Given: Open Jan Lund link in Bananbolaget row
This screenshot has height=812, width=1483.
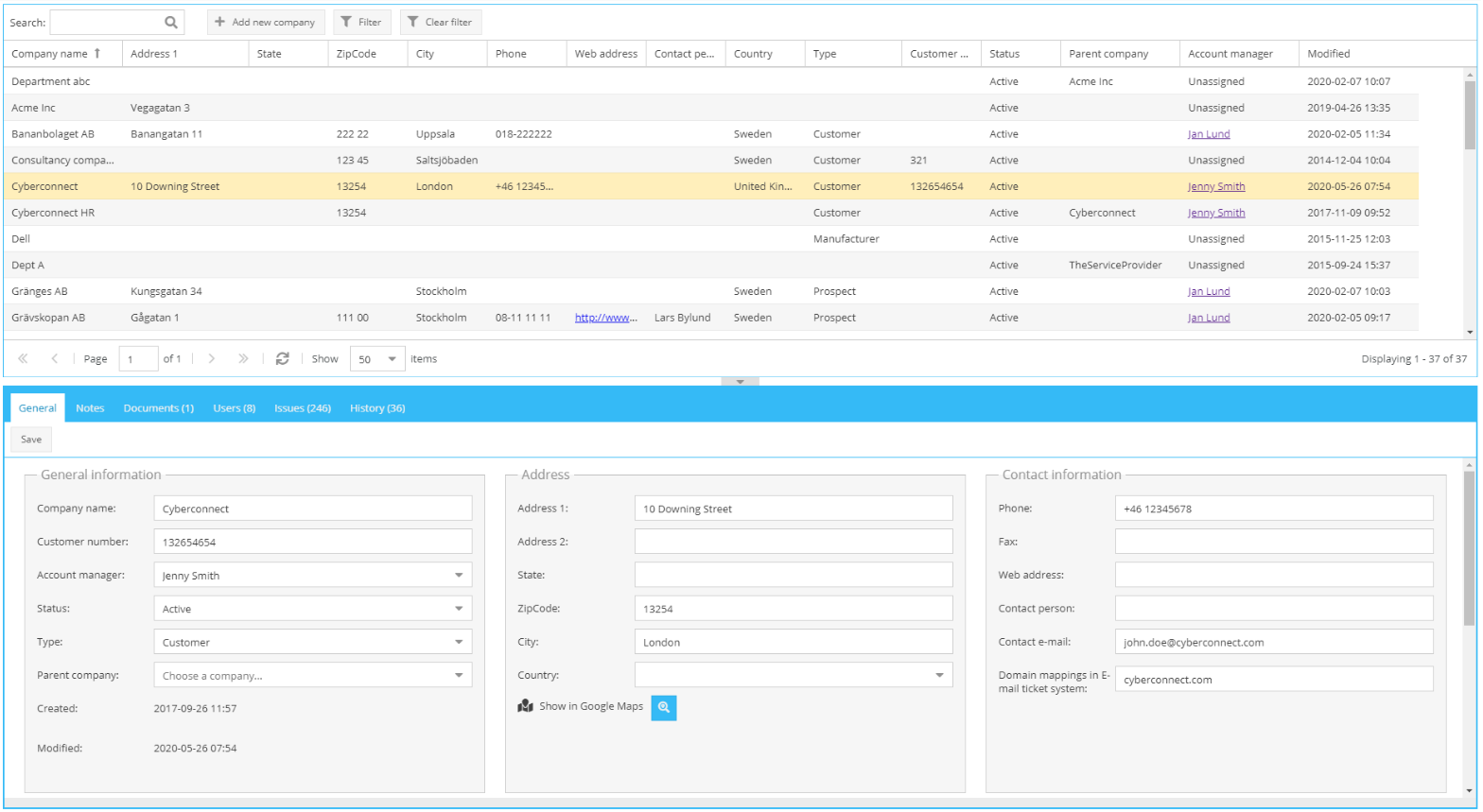Looking at the screenshot, I should [x=1209, y=134].
